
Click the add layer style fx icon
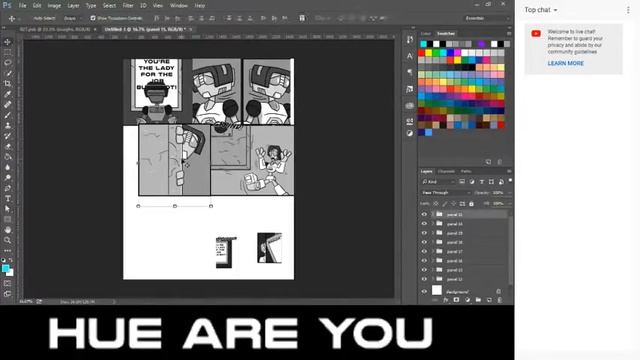click(446, 300)
